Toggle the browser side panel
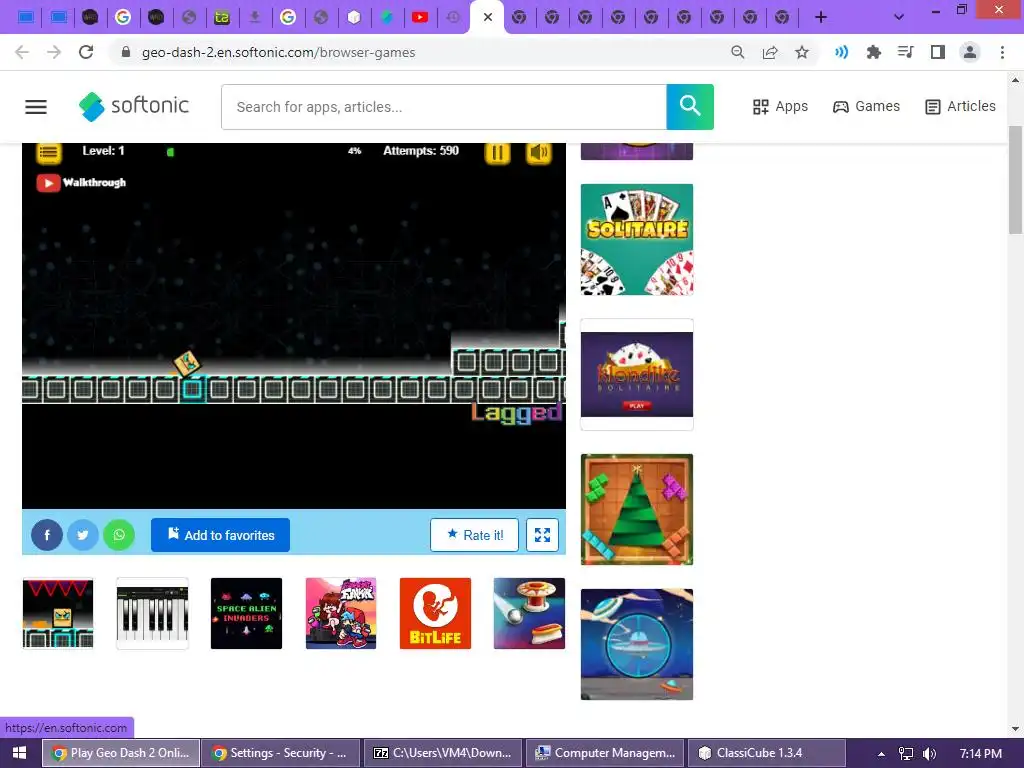Viewport: 1024px width, 768px height. [938, 52]
